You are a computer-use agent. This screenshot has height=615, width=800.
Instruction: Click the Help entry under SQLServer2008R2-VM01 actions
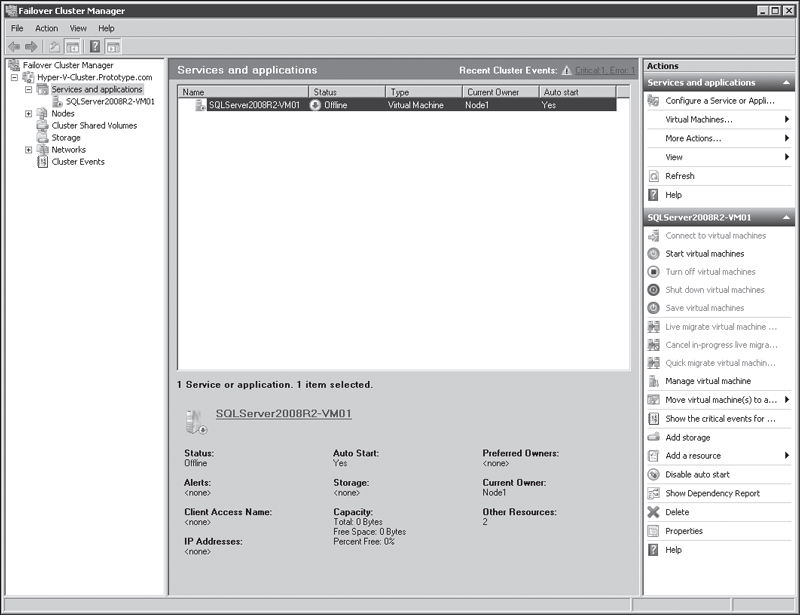(x=673, y=550)
